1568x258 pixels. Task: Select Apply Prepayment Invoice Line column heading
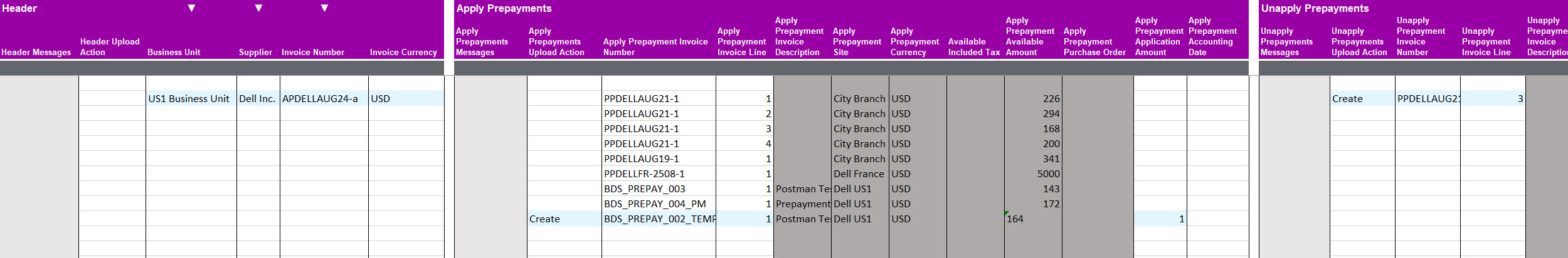pos(742,41)
